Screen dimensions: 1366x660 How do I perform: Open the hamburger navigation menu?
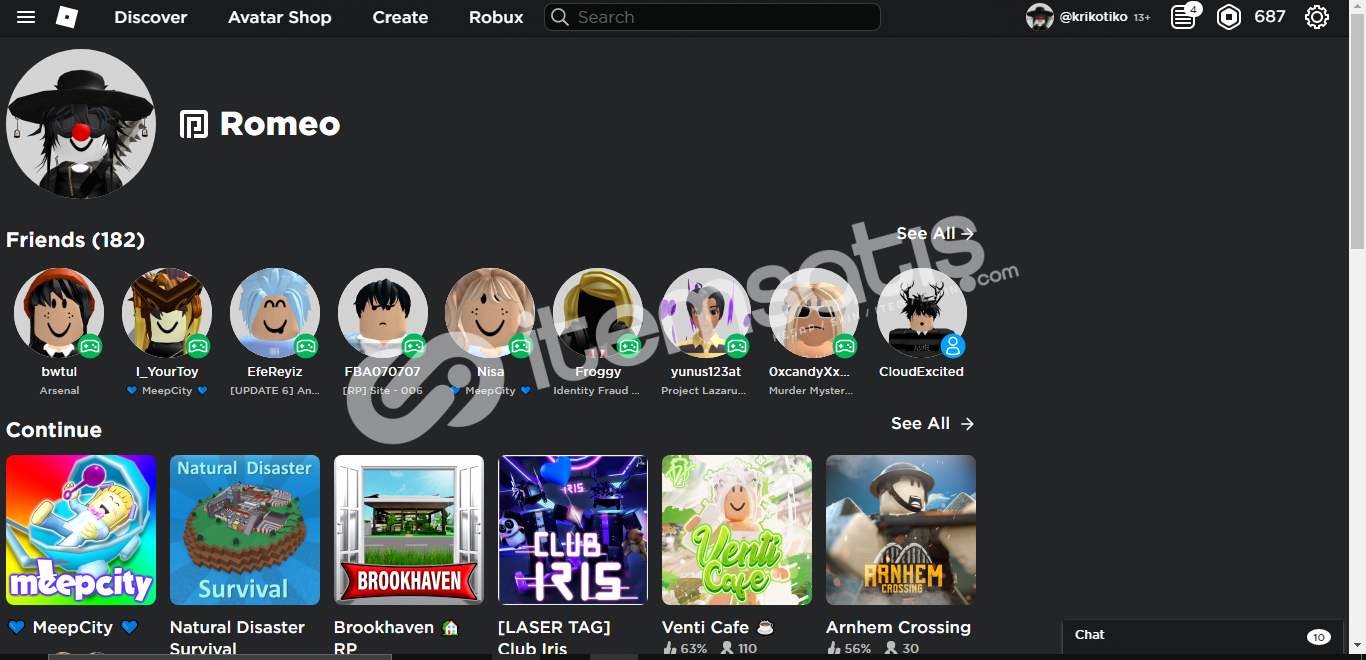click(x=26, y=17)
